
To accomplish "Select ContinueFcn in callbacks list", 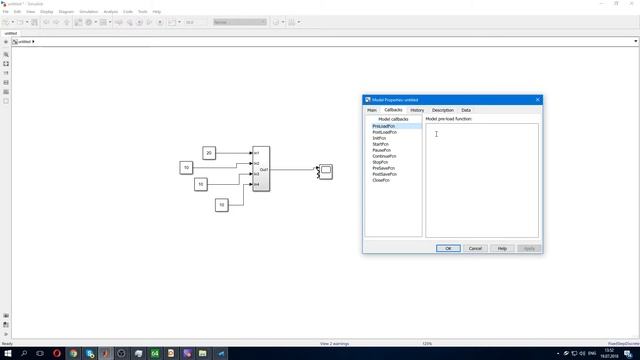I will click(384, 156).
